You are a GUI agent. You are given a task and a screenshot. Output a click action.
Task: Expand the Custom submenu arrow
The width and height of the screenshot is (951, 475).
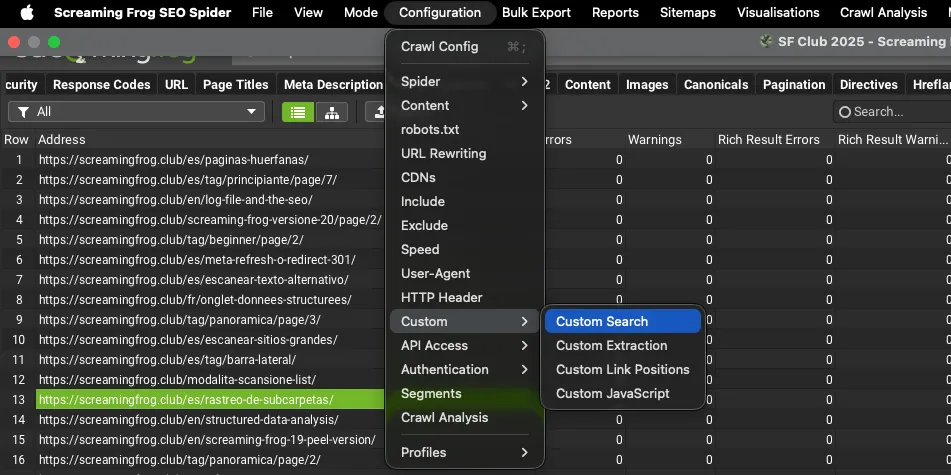[525, 322]
